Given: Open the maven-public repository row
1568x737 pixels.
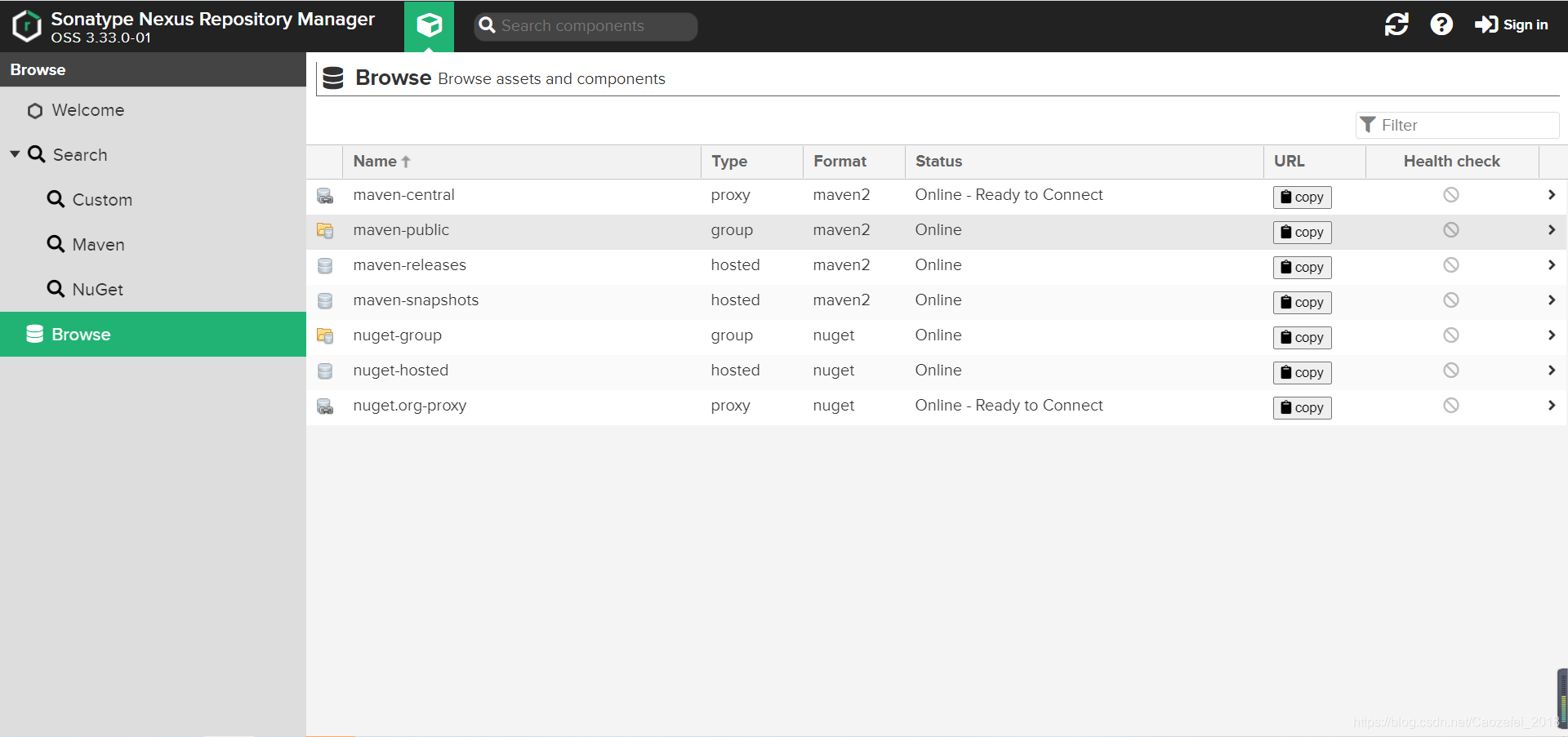Looking at the screenshot, I should [x=937, y=232].
